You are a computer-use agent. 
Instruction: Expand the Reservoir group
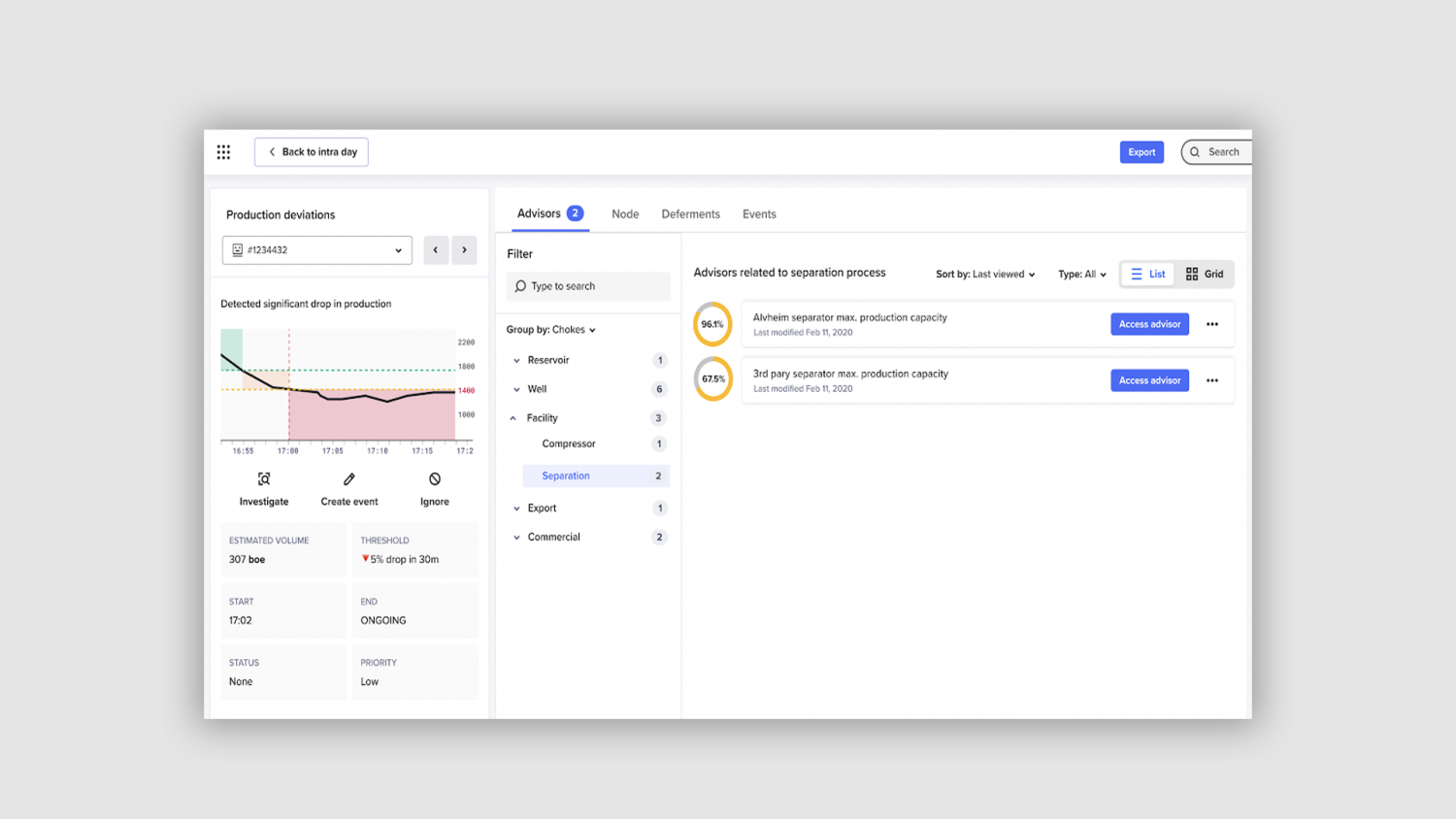(x=517, y=360)
